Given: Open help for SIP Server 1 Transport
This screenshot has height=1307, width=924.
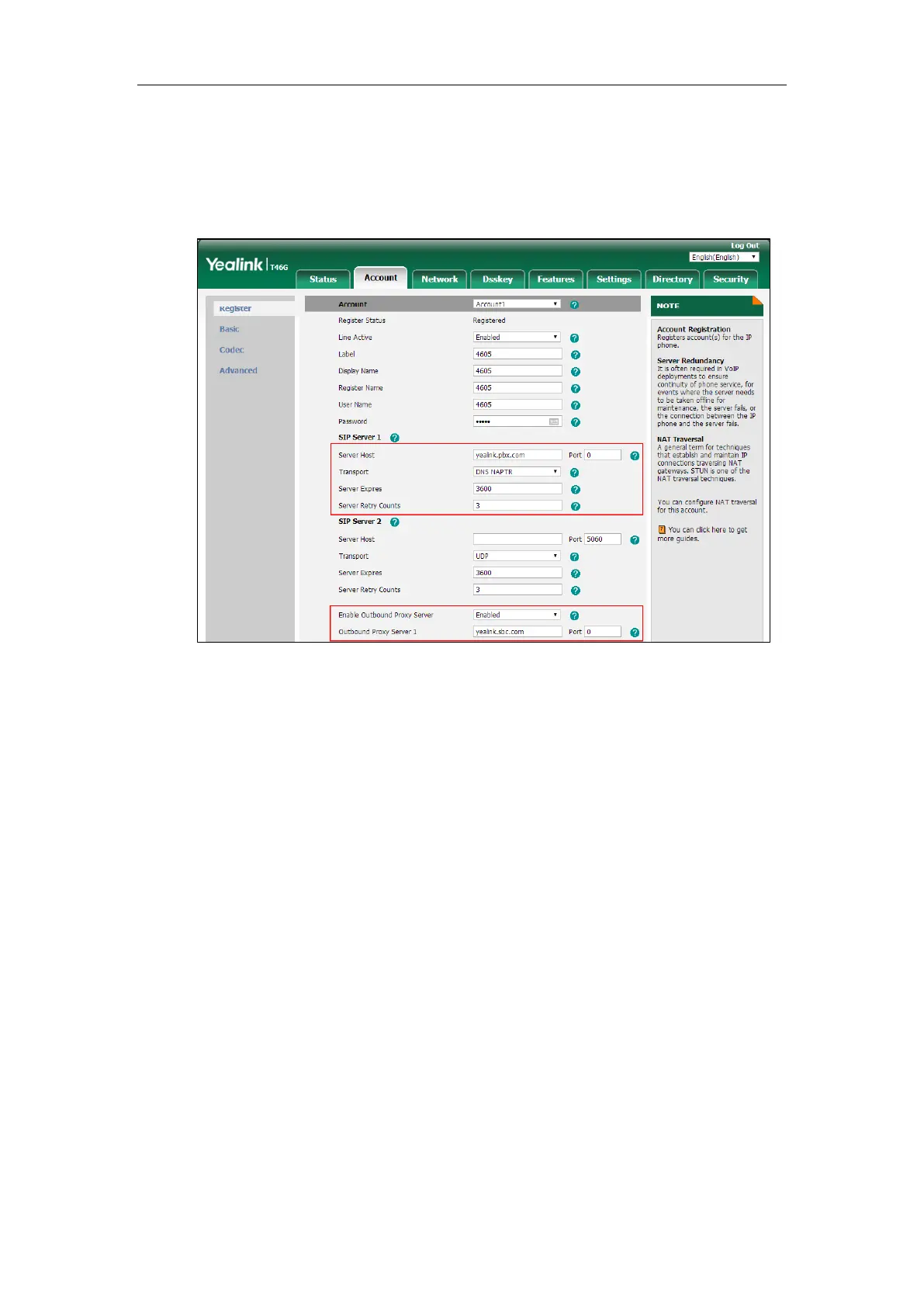Looking at the screenshot, I should point(574,473).
